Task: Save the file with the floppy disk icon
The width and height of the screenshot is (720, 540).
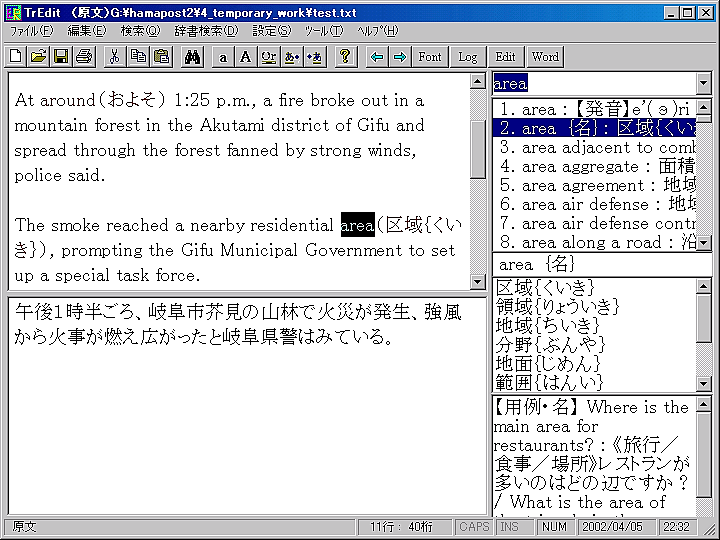Action: pos(60,57)
